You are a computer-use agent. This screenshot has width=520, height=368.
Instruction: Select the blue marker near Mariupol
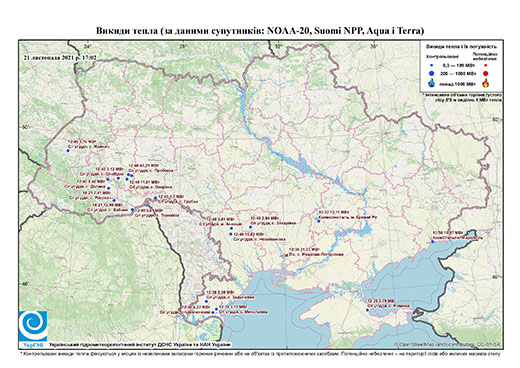433,242
